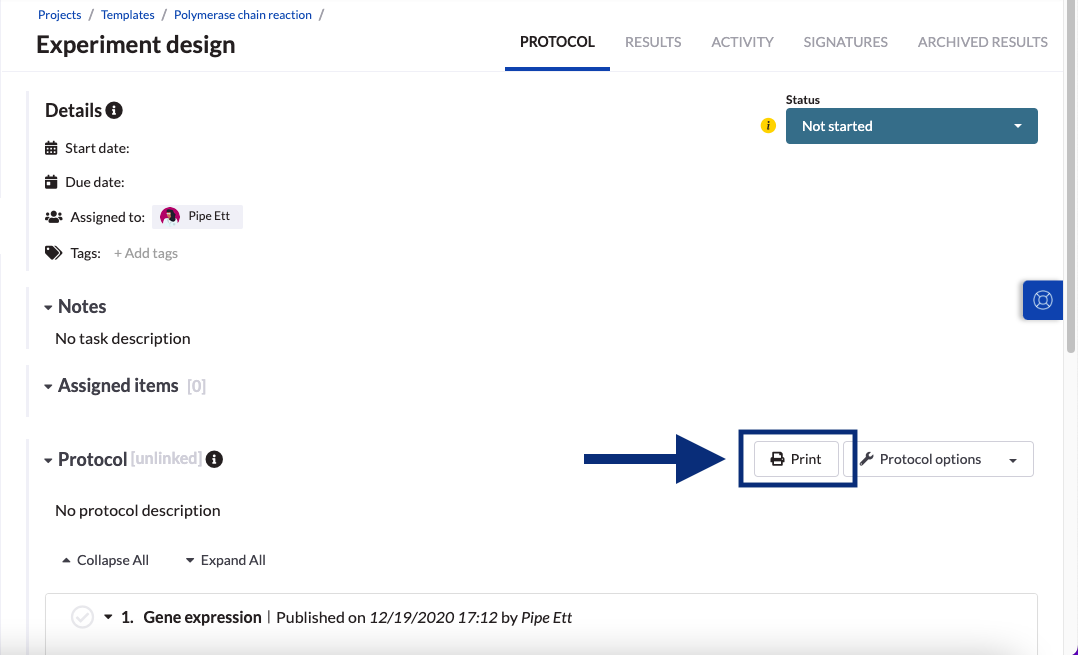This screenshot has height=655, width=1078.
Task: Click the Start date calendar icon
Action: pos(52,148)
